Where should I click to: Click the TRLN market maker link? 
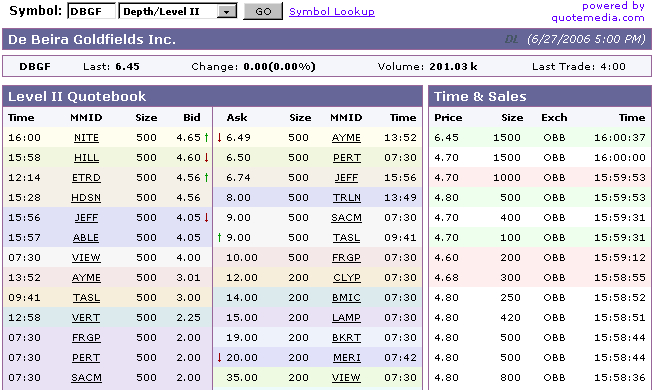pyautogui.click(x=346, y=198)
